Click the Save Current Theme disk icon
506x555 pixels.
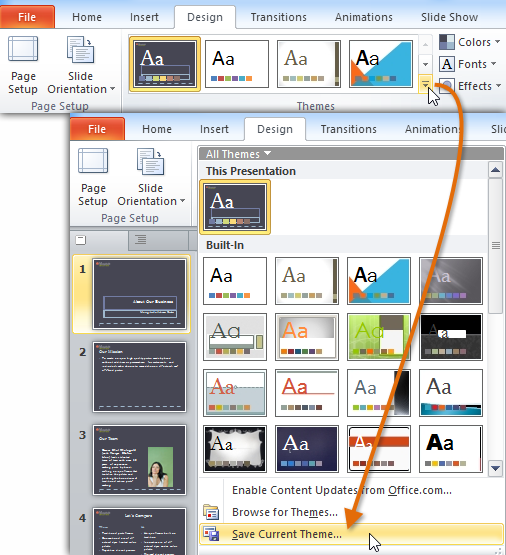coord(211,534)
